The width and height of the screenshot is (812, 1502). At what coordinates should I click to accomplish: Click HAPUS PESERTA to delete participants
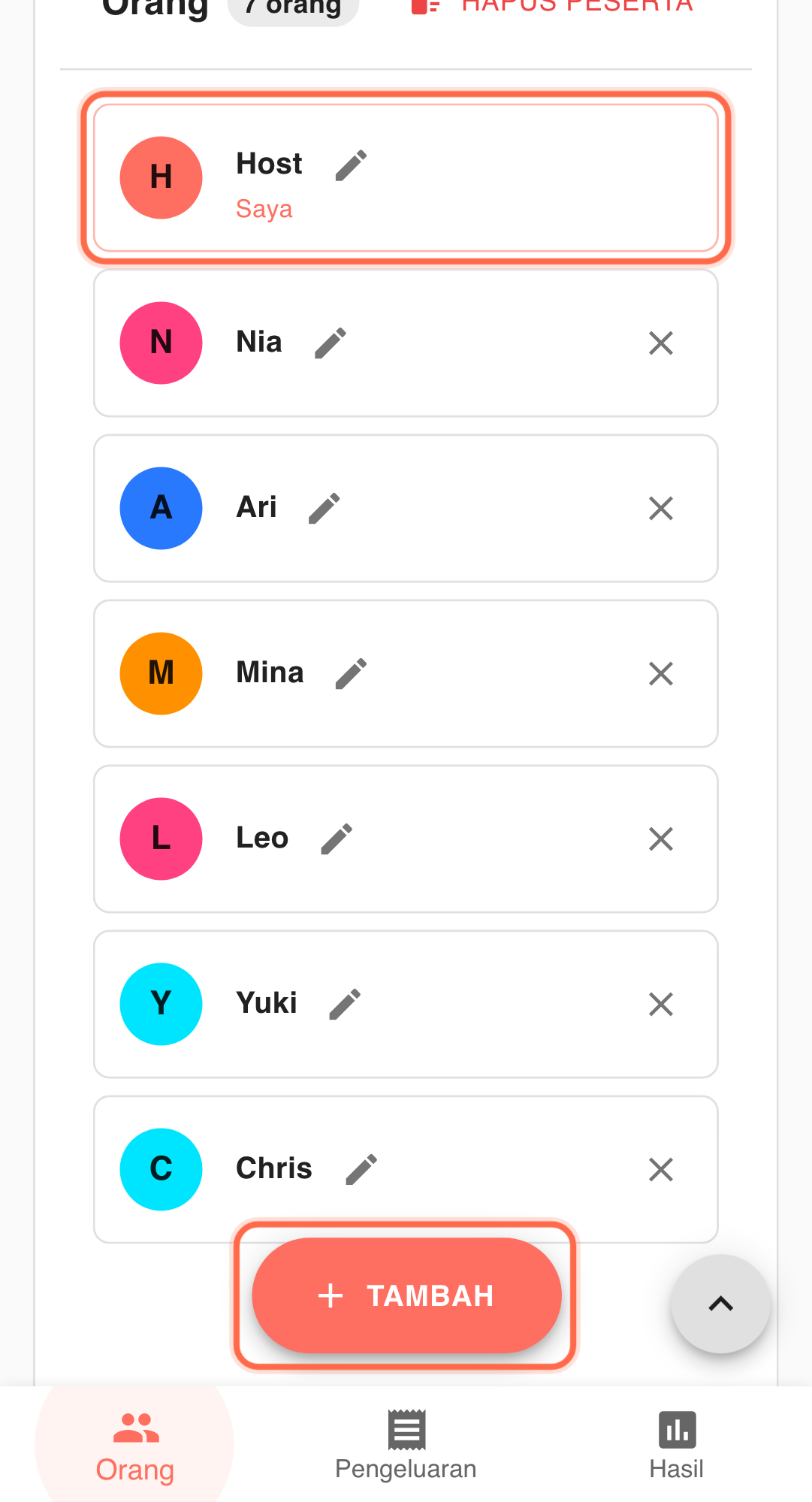[553, 6]
